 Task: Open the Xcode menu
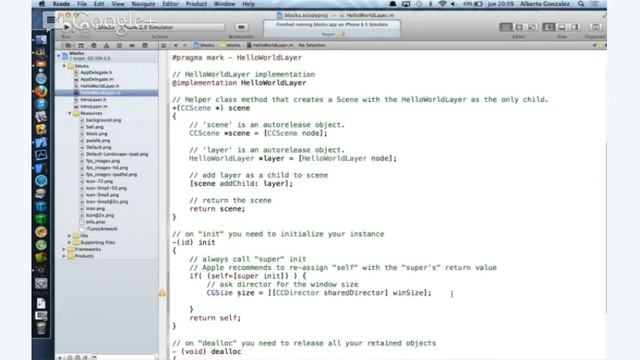61,4
